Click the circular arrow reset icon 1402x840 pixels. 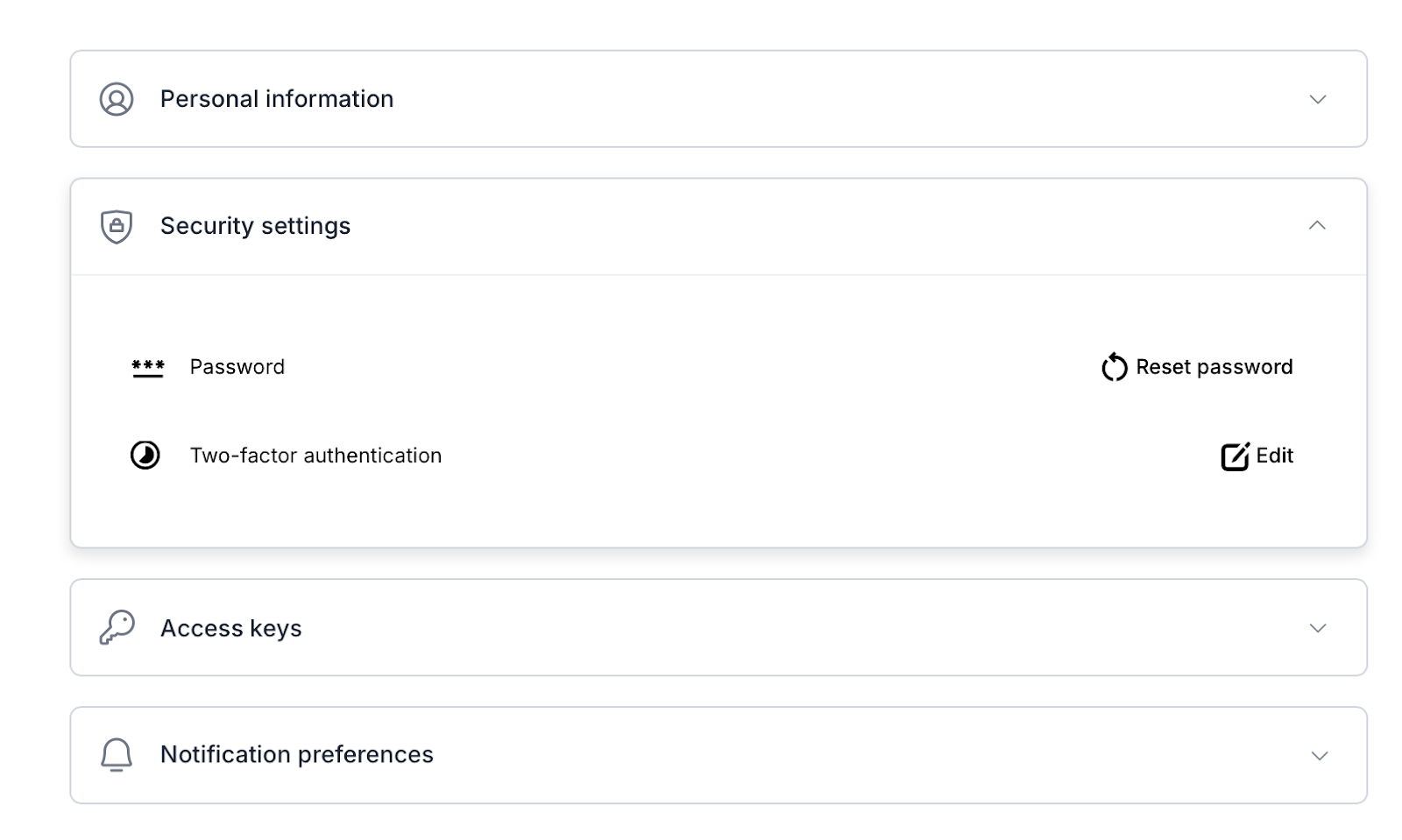1114,367
